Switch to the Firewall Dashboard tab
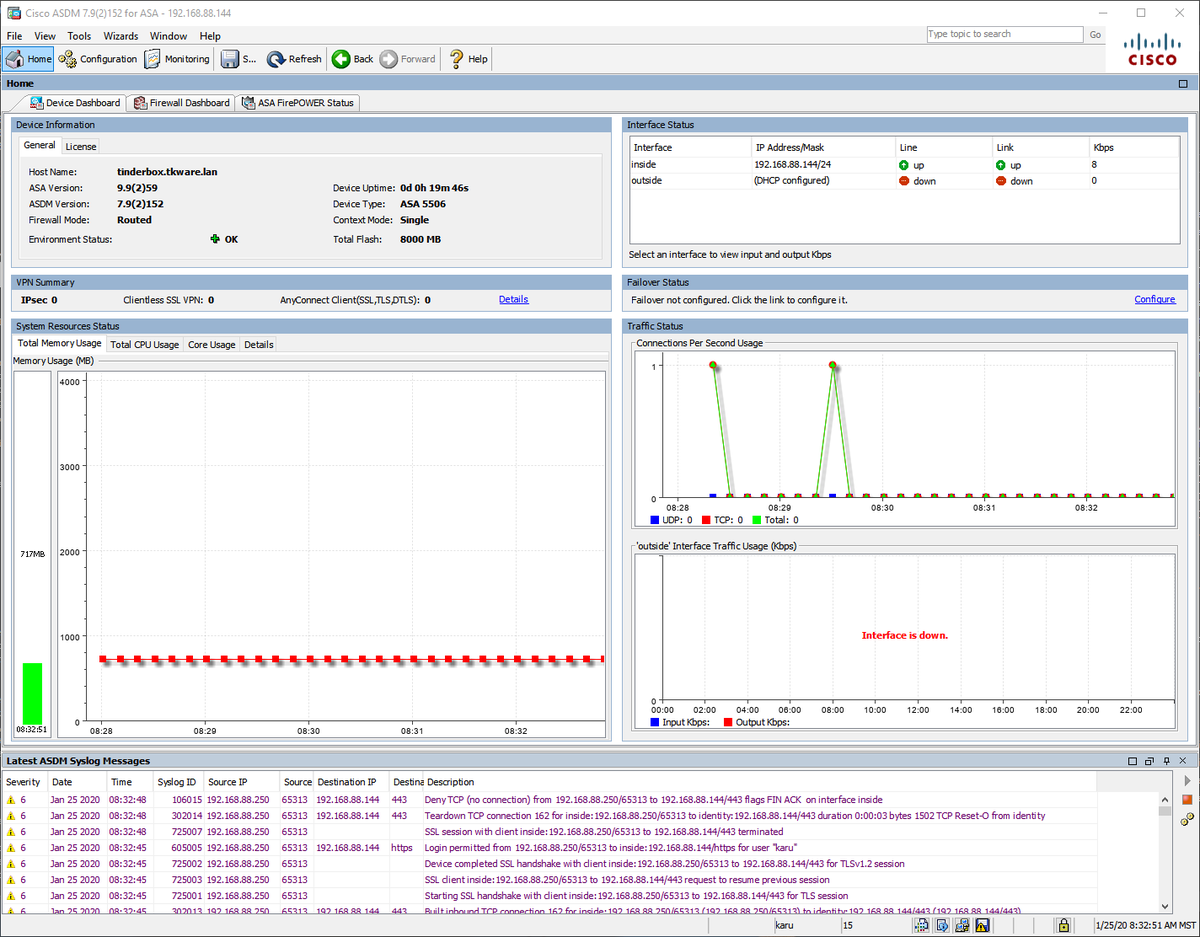This screenshot has height=937, width=1200. point(181,103)
